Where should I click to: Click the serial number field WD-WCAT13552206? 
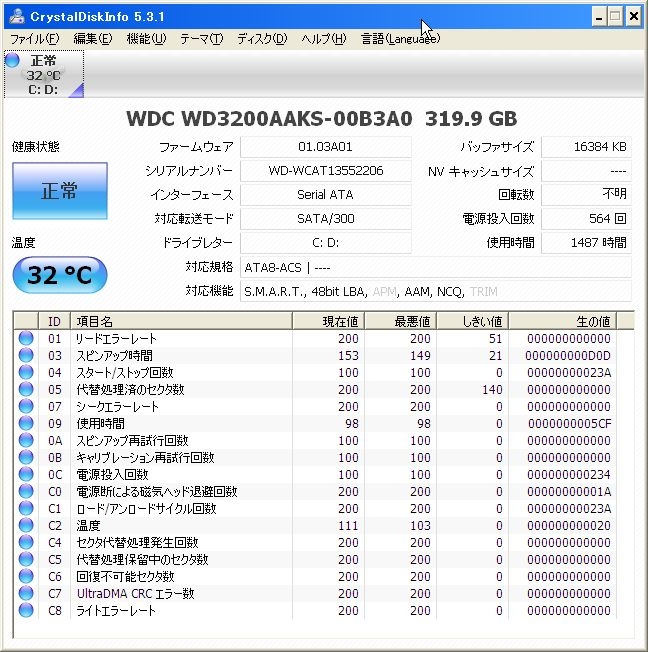[x=326, y=171]
